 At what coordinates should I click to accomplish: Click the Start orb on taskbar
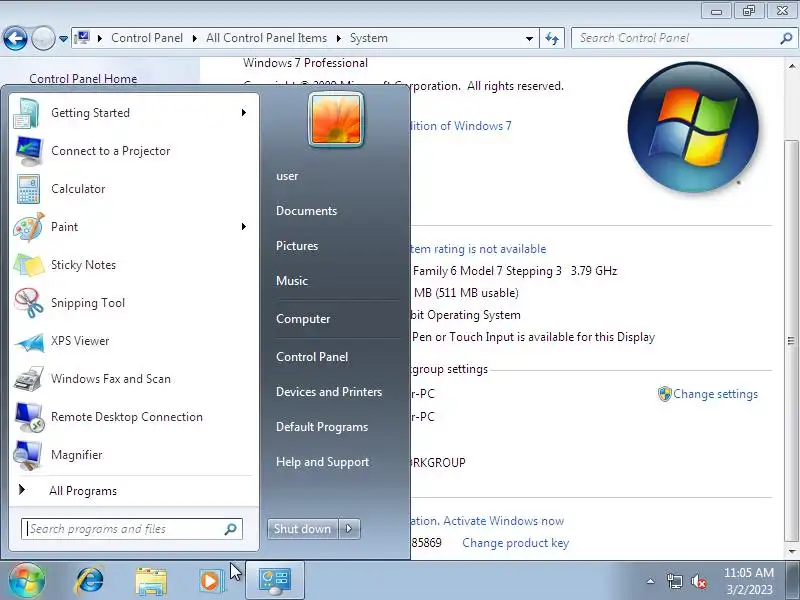[x=27, y=580]
